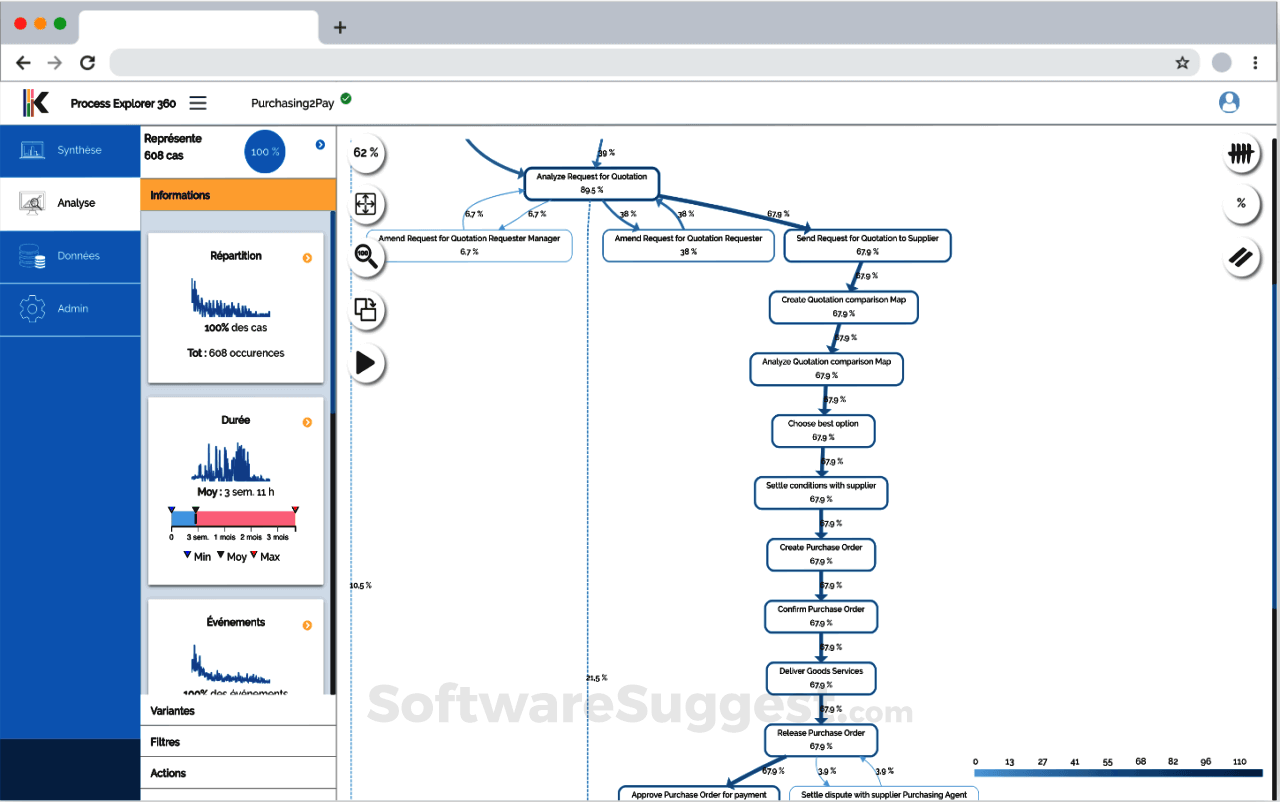Screen dimensions: 1280x802
Task: Select the Données sidebar icon
Action: pos(70,256)
